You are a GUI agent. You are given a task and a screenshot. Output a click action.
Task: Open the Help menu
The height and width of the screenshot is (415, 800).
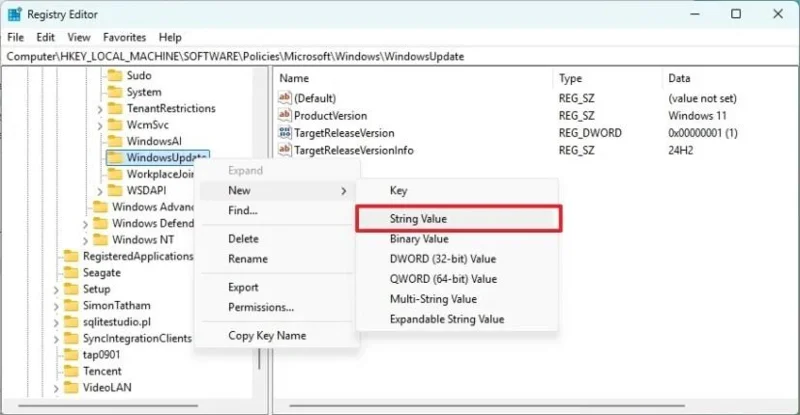[x=170, y=37]
